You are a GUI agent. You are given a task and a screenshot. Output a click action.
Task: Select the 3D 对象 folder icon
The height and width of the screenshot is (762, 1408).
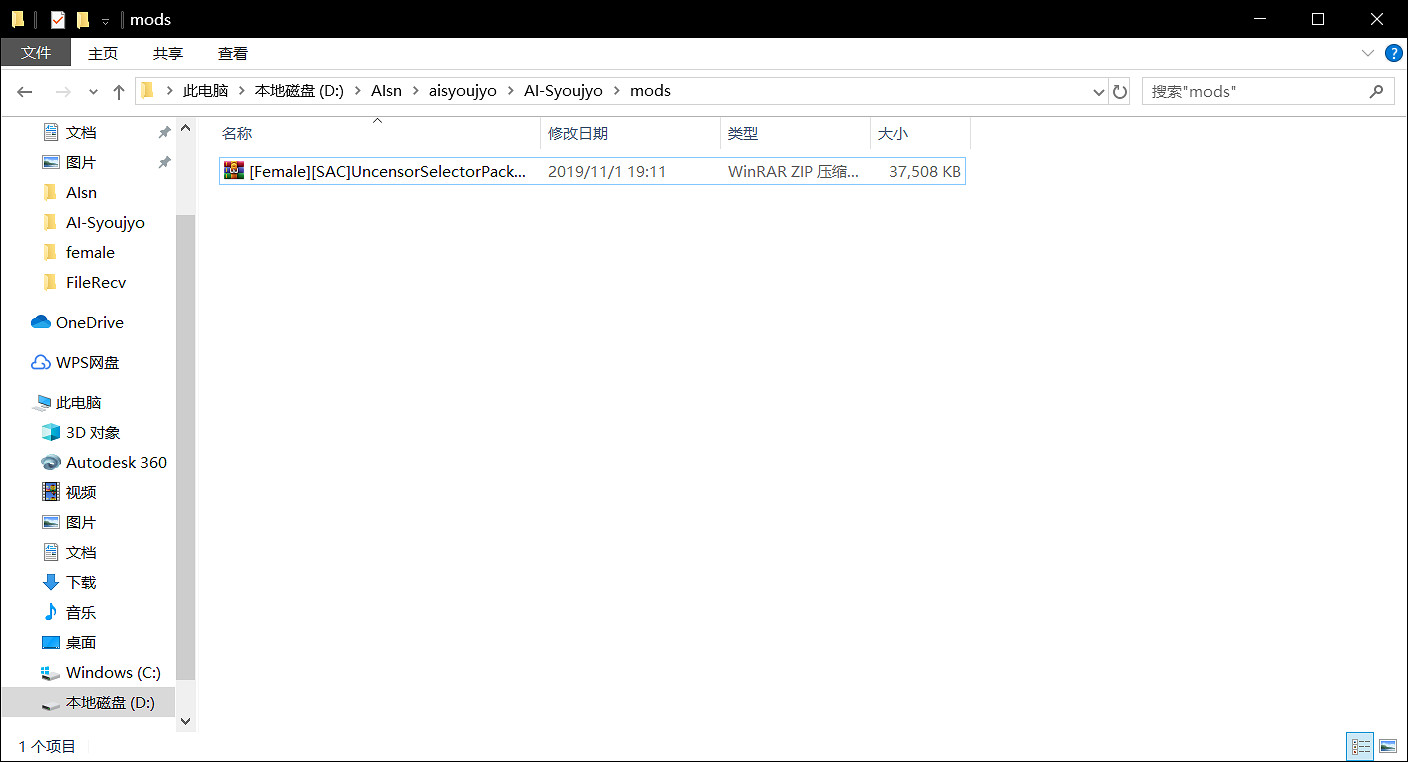tap(51, 432)
